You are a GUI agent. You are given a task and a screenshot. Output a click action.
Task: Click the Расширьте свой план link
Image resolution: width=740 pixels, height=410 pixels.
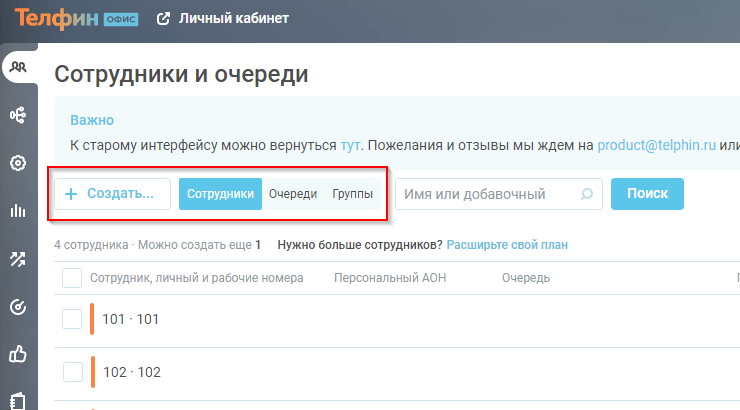[507, 245]
